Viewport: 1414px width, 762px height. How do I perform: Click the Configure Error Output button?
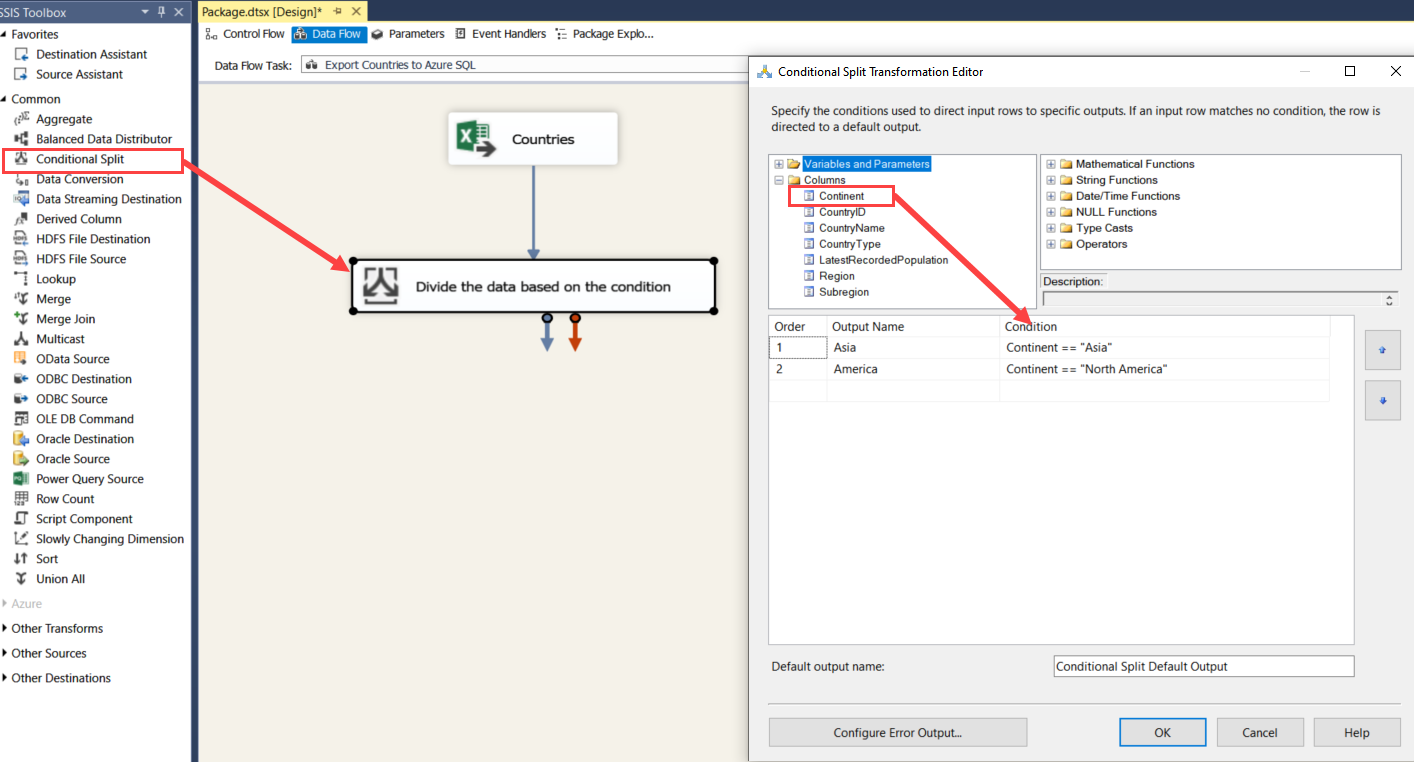coord(898,733)
